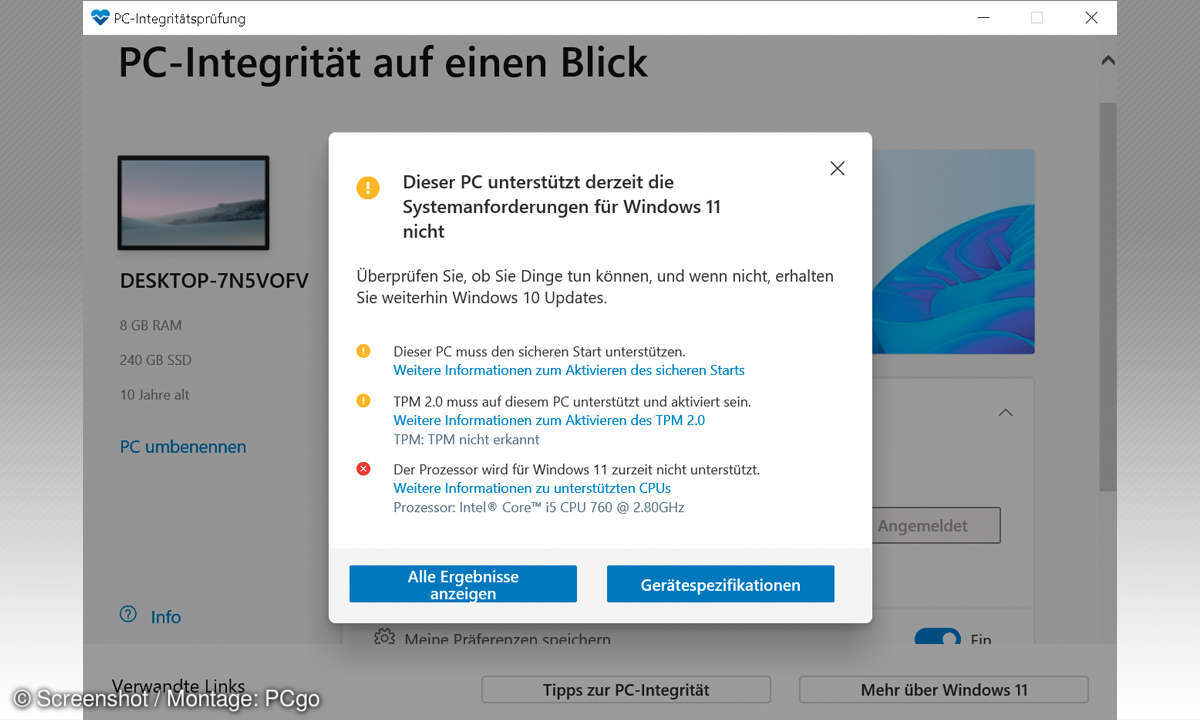Image resolution: width=1200 pixels, height=720 pixels.
Task: Click warning icon next to TPM 2.0 message
Action: click(363, 401)
